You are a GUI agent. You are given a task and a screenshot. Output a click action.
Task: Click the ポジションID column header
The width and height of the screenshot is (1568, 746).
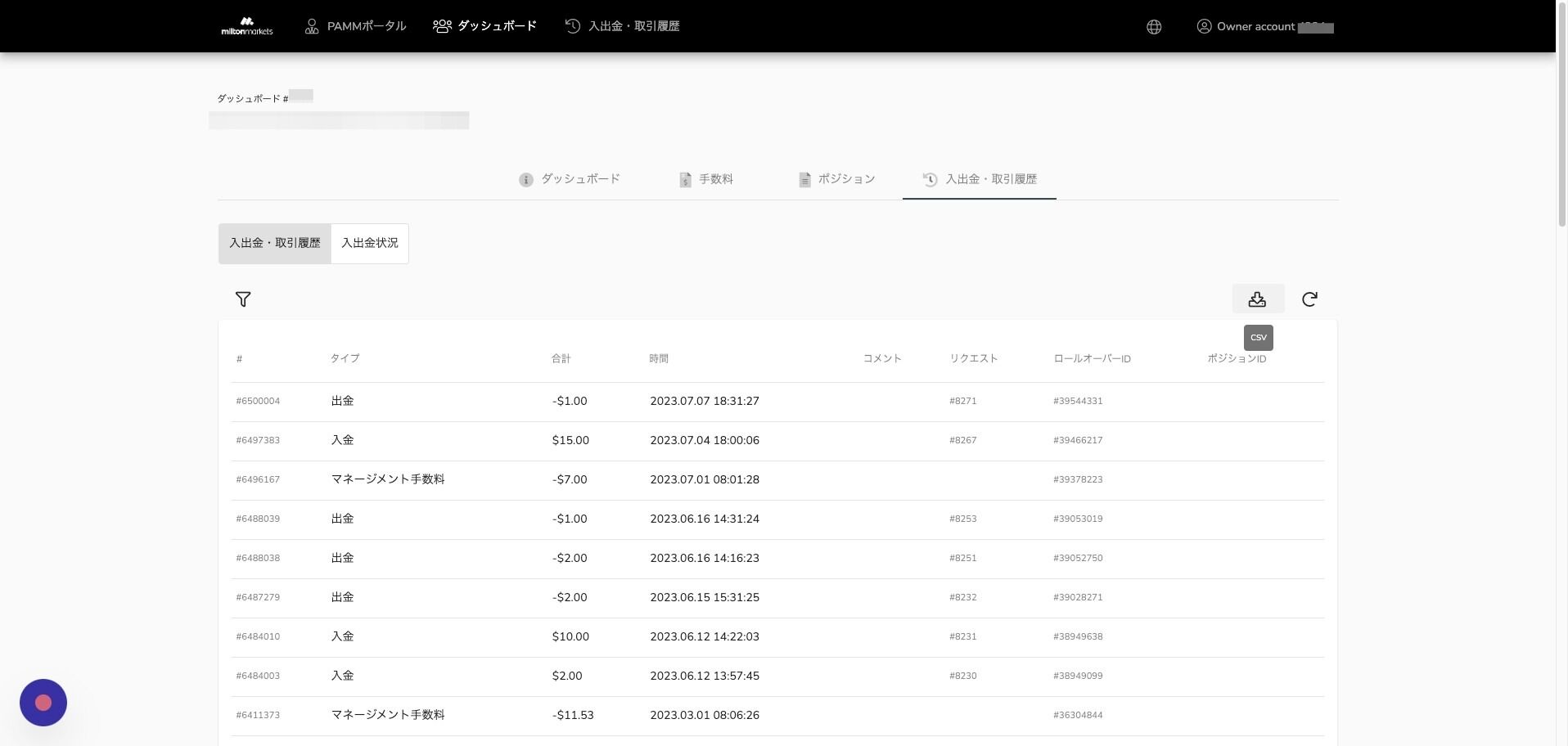[1237, 358]
